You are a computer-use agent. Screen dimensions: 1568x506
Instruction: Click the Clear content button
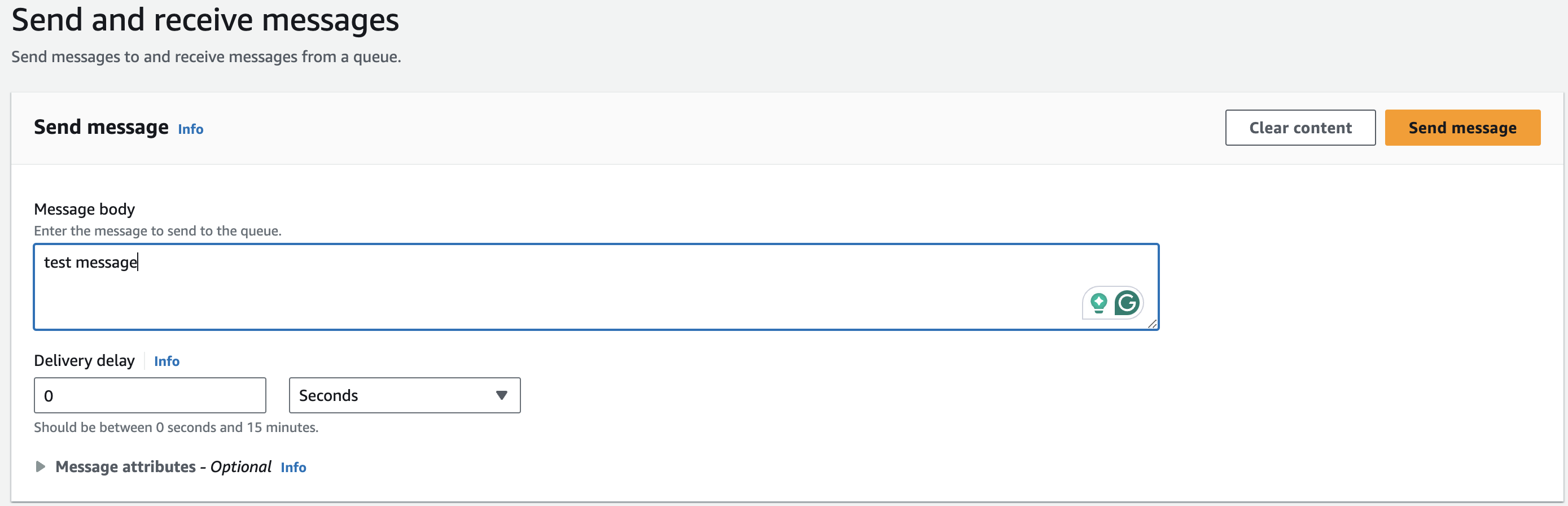pos(1300,128)
